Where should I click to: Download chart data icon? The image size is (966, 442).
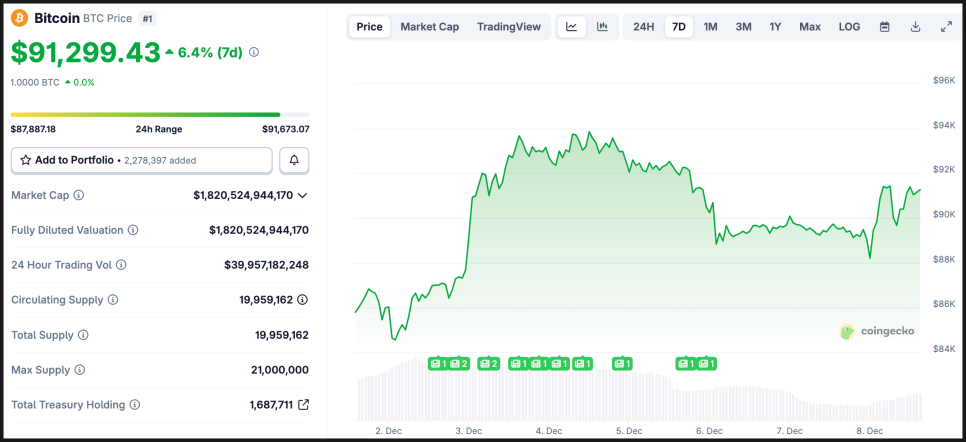(x=915, y=27)
